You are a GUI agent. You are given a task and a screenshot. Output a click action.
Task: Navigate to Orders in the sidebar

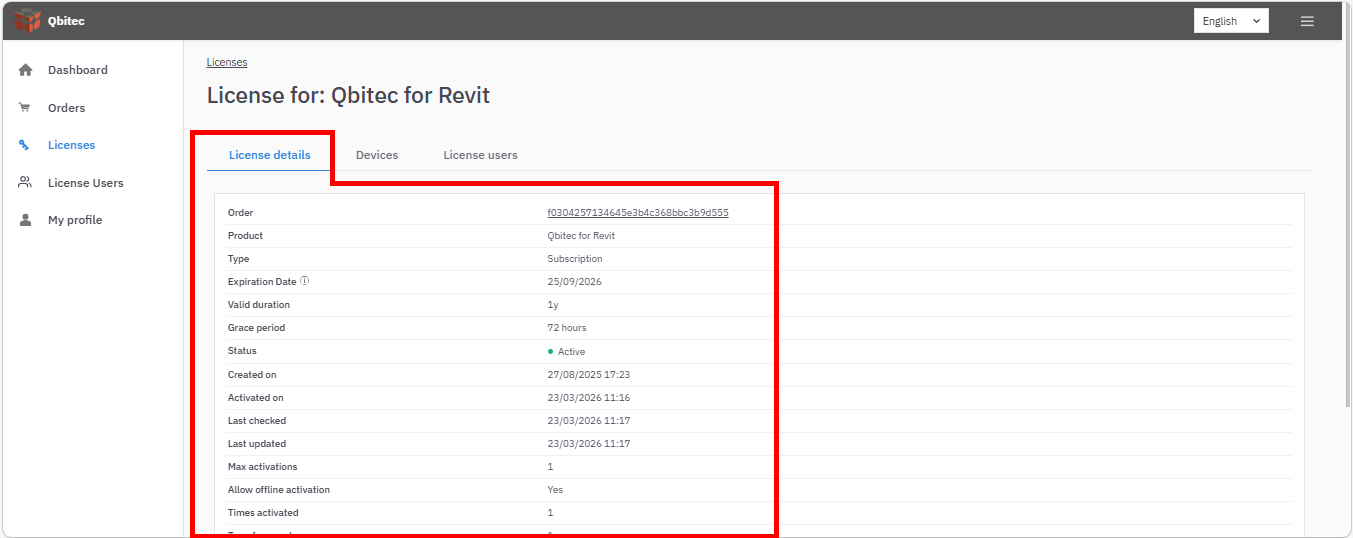[x=67, y=108]
